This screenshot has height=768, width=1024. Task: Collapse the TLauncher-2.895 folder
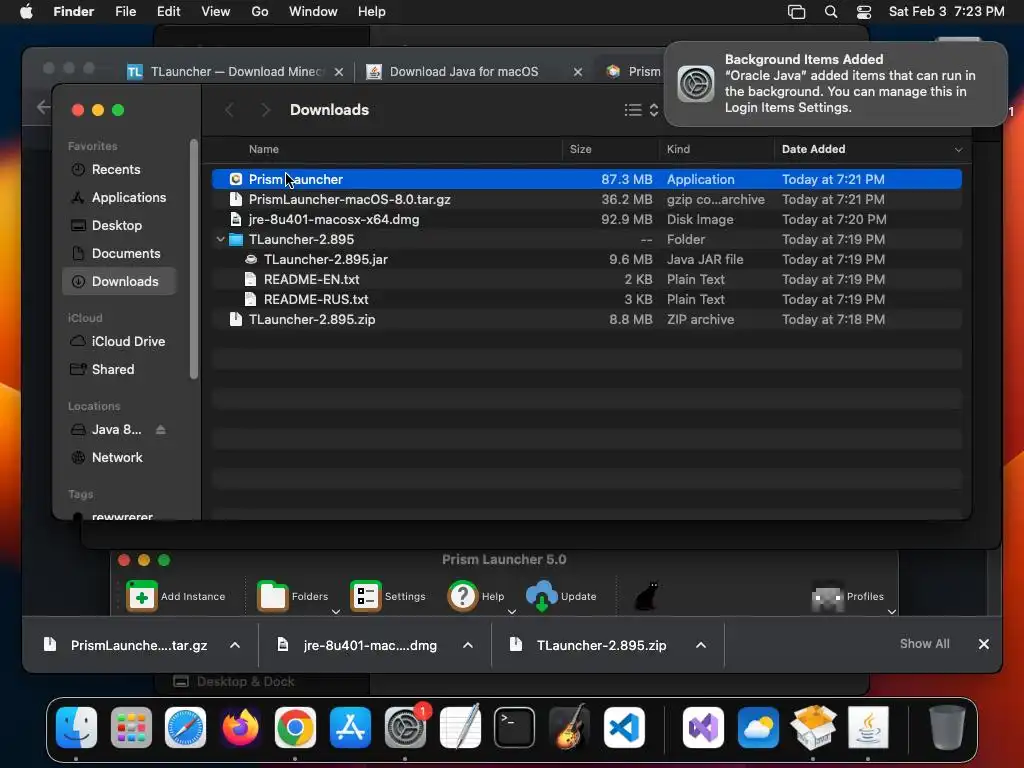220,240
